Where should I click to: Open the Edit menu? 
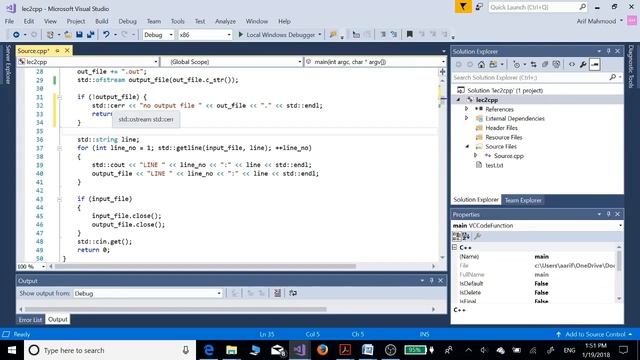pos(29,21)
